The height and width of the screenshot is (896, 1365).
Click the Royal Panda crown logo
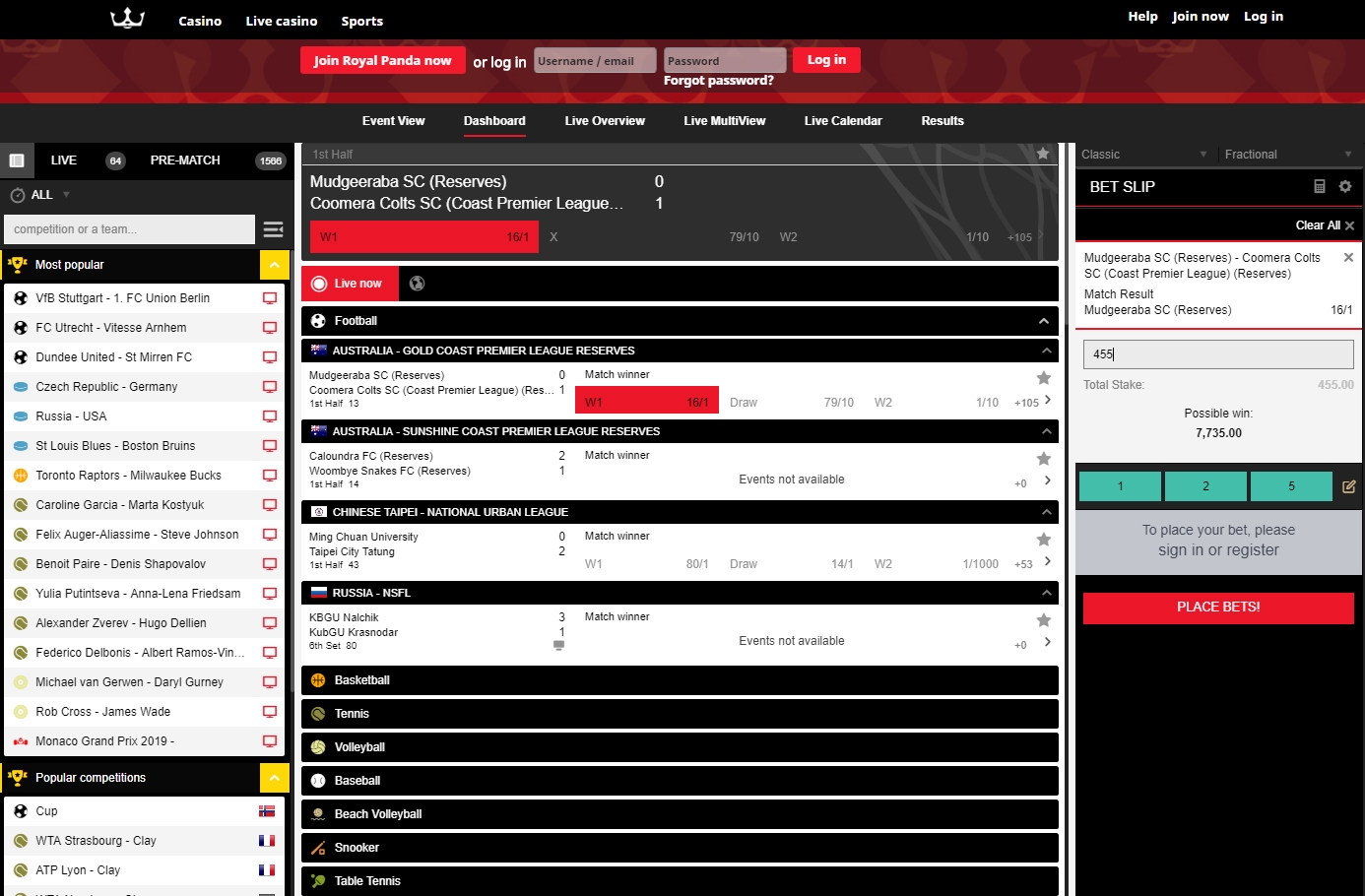[127, 19]
